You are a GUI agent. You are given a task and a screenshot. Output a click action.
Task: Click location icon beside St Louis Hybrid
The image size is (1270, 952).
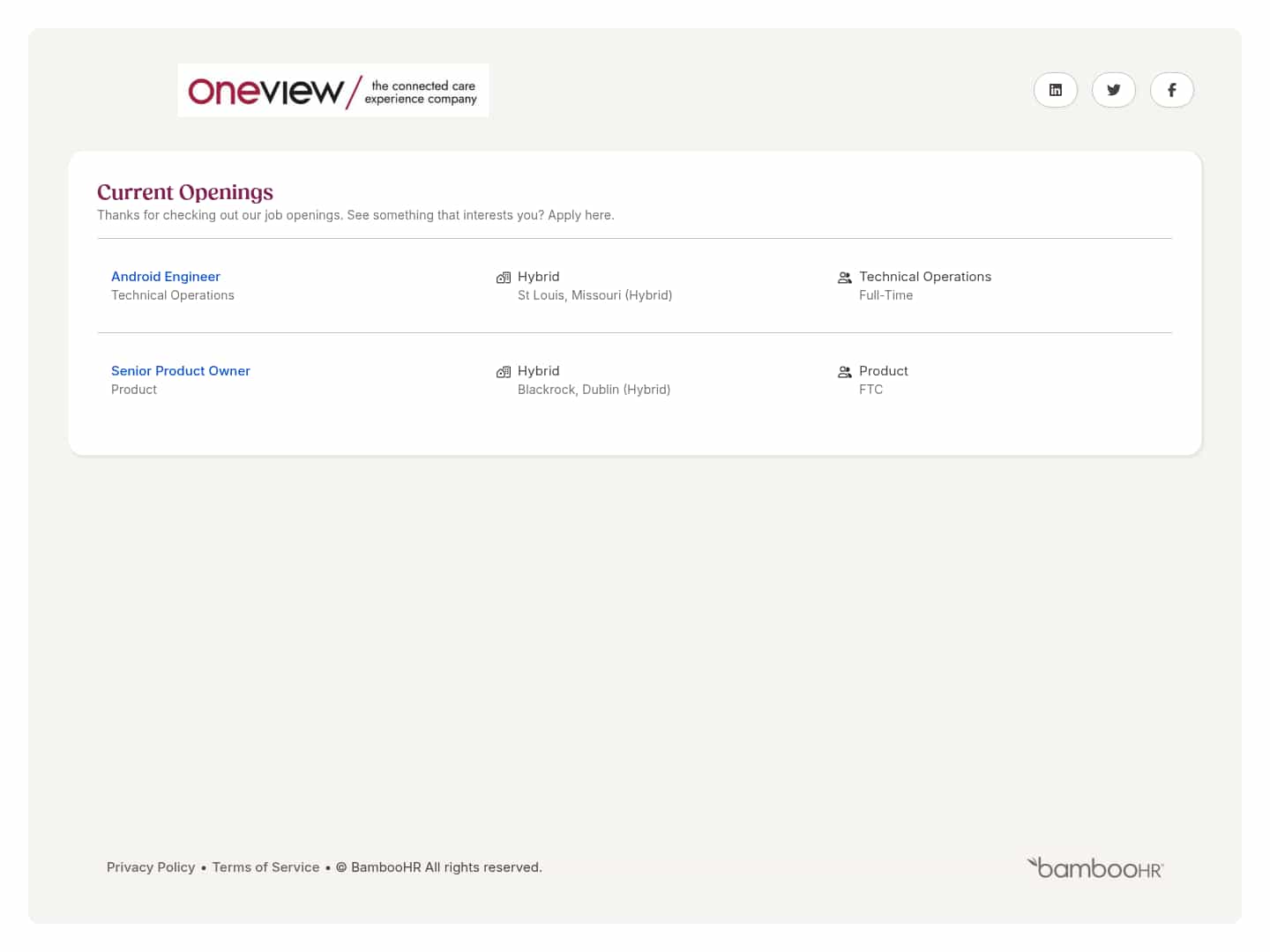pyautogui.click(x=504, y=278)
